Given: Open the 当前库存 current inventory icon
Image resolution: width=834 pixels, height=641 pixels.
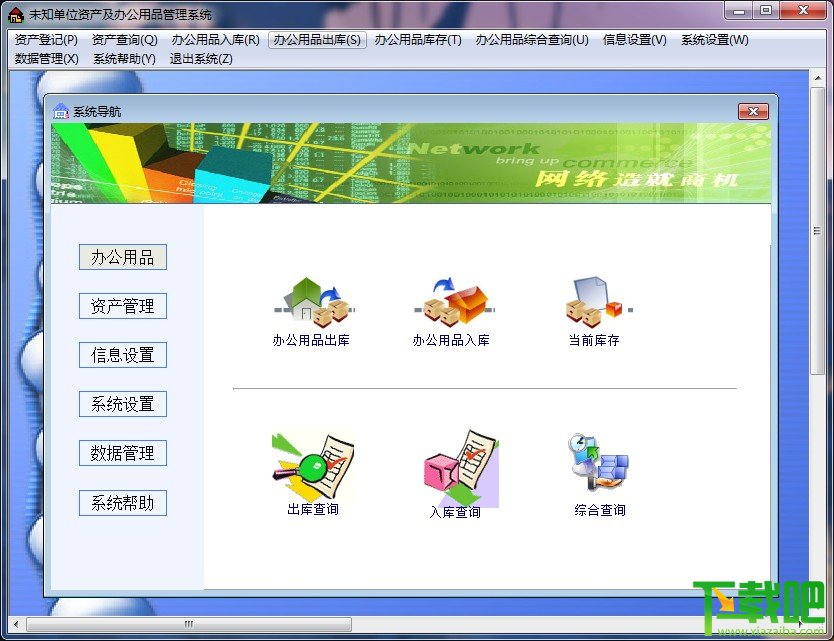Looking at the screenshot, I should (598, 301).
